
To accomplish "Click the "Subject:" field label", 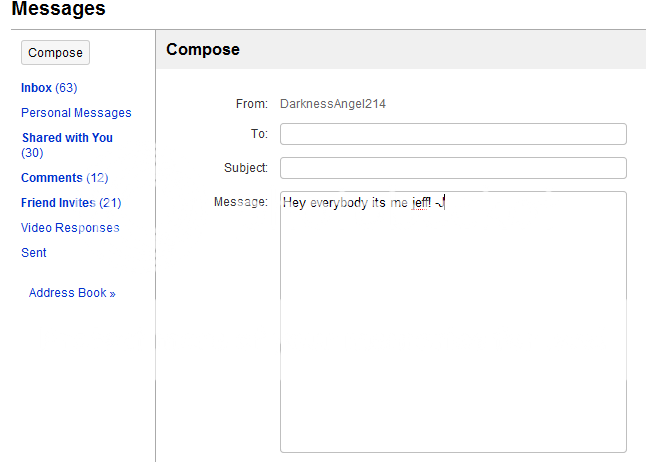I will point(246,168).
